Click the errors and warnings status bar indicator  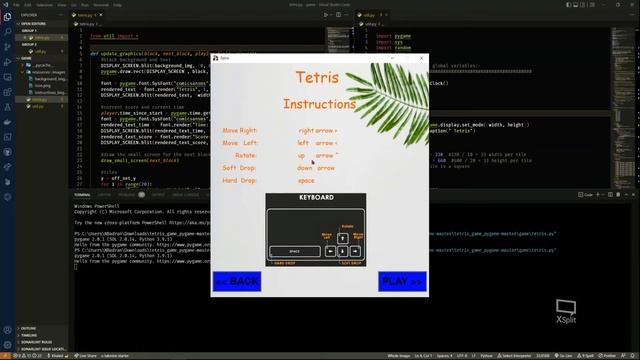tap(27, 356)
